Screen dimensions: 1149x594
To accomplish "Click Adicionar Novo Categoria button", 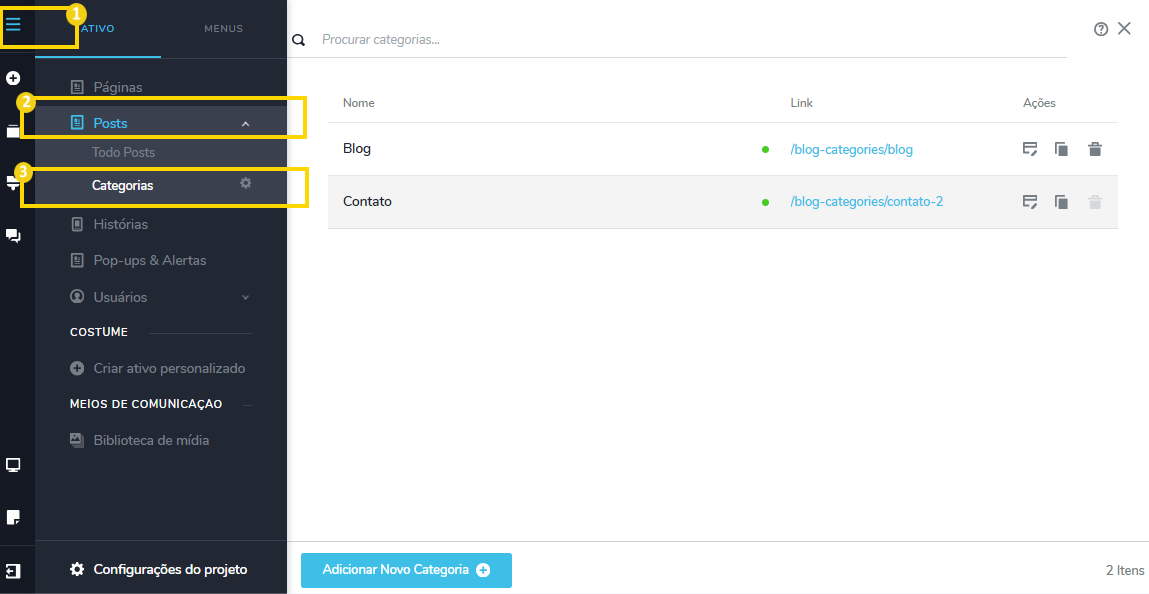I will [406, 570].
